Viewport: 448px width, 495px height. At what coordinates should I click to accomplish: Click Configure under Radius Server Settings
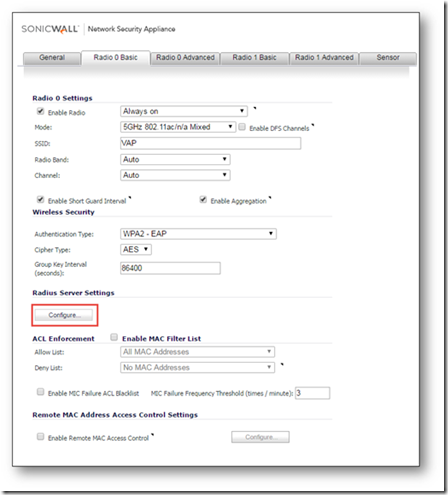pyautogui.click(x=64, y=315)
